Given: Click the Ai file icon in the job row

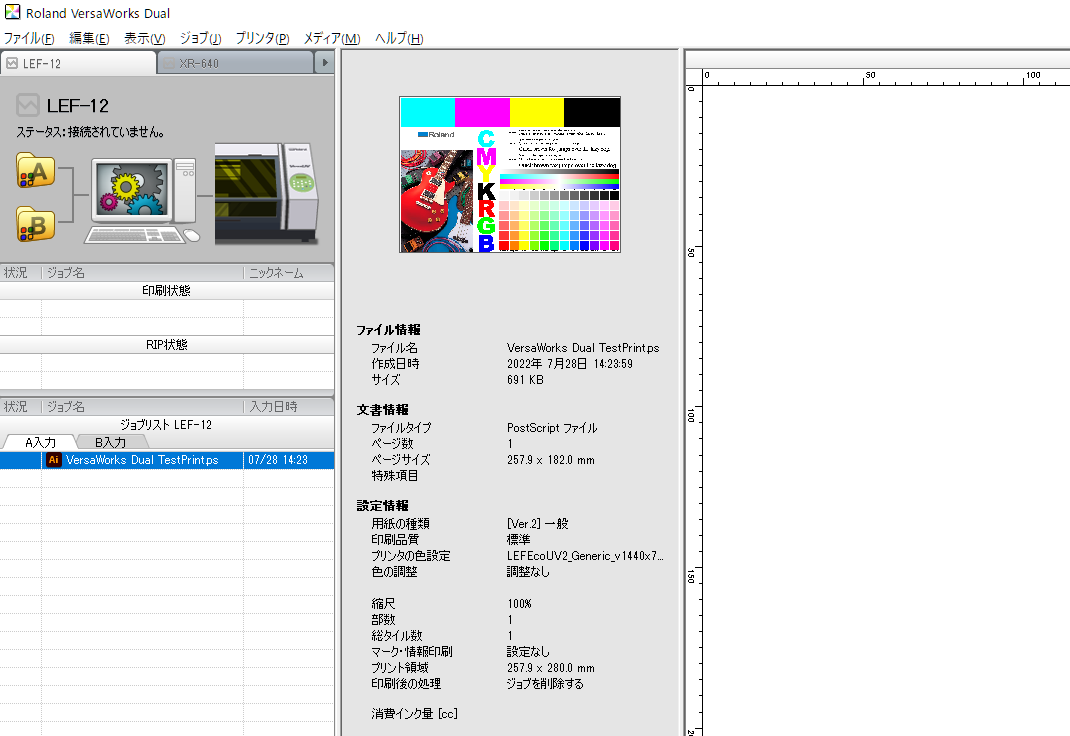Looking at the screenshot, I should tap(54, 460).
